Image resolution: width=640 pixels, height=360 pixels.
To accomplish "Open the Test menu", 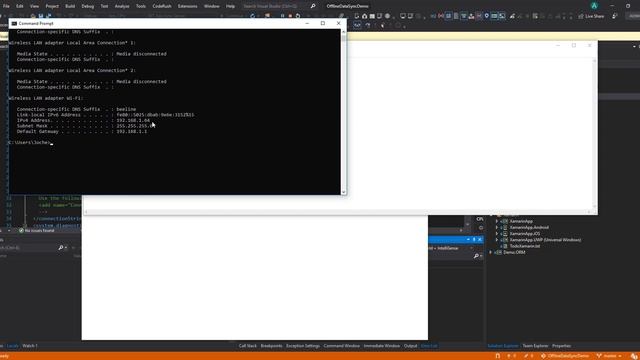I will (x=104, y=6).
